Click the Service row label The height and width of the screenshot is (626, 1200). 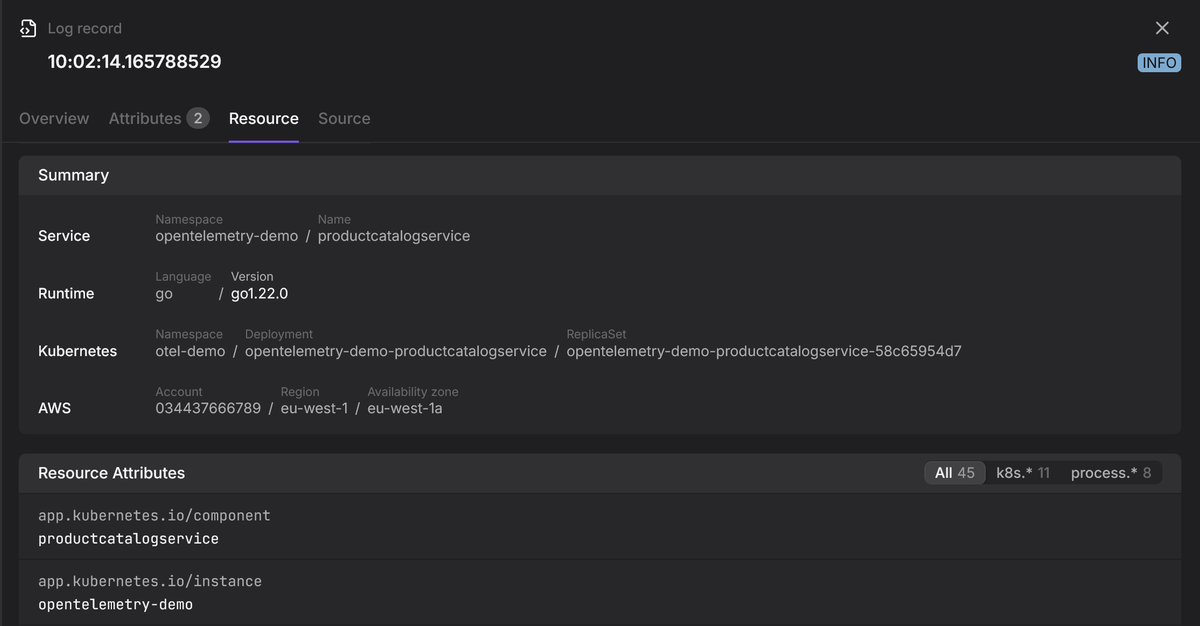coord(64,236)
